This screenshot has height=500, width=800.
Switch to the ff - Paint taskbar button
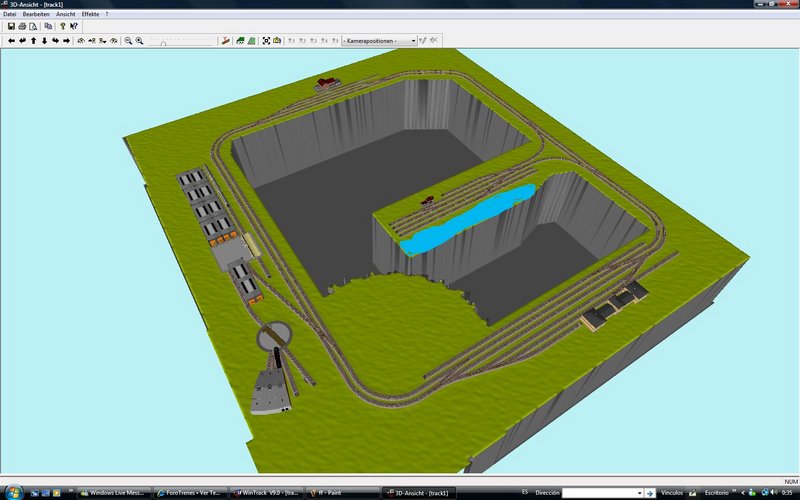(x=342, y=493)
